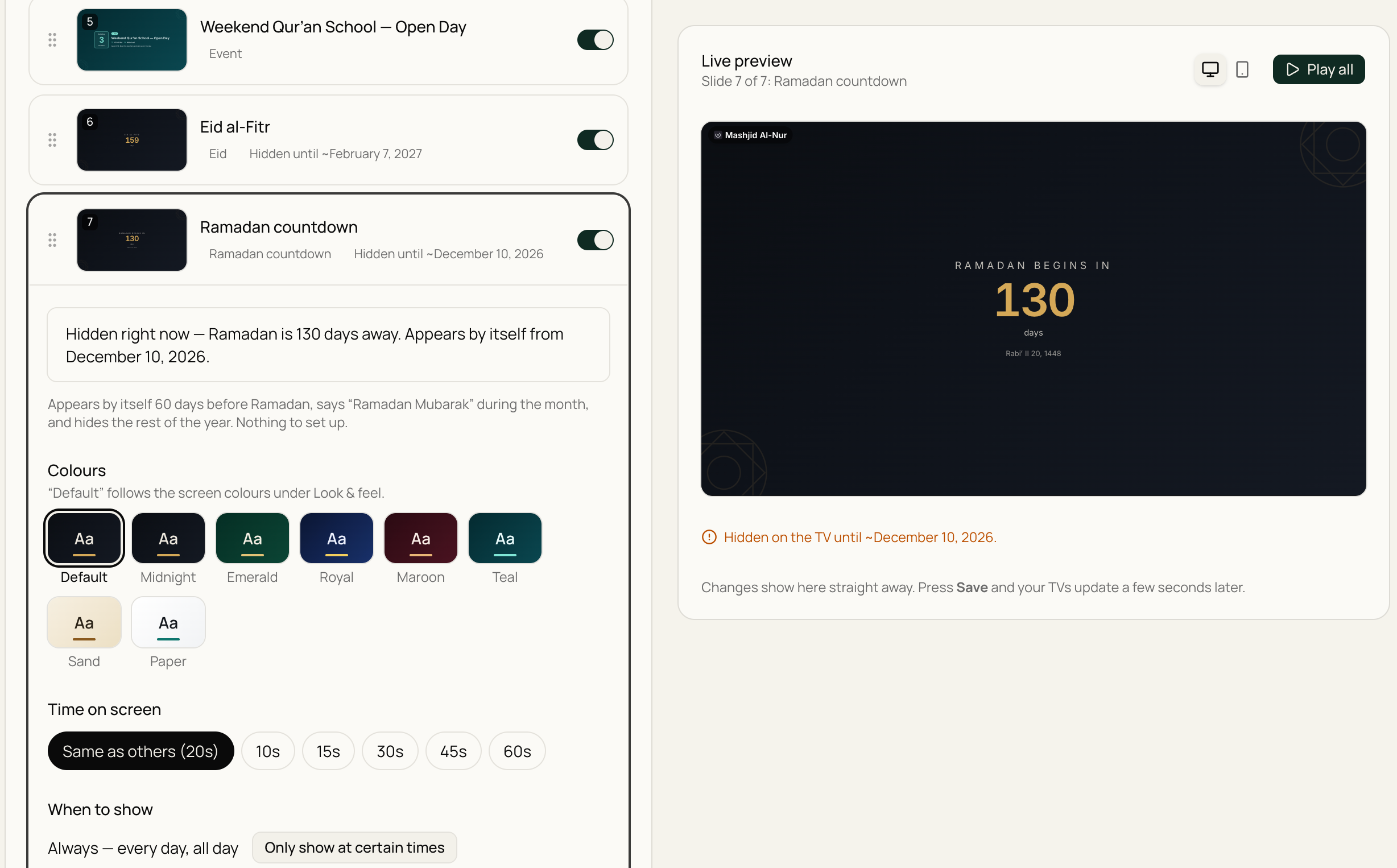Set time on screen to 15s

point(328,751)
